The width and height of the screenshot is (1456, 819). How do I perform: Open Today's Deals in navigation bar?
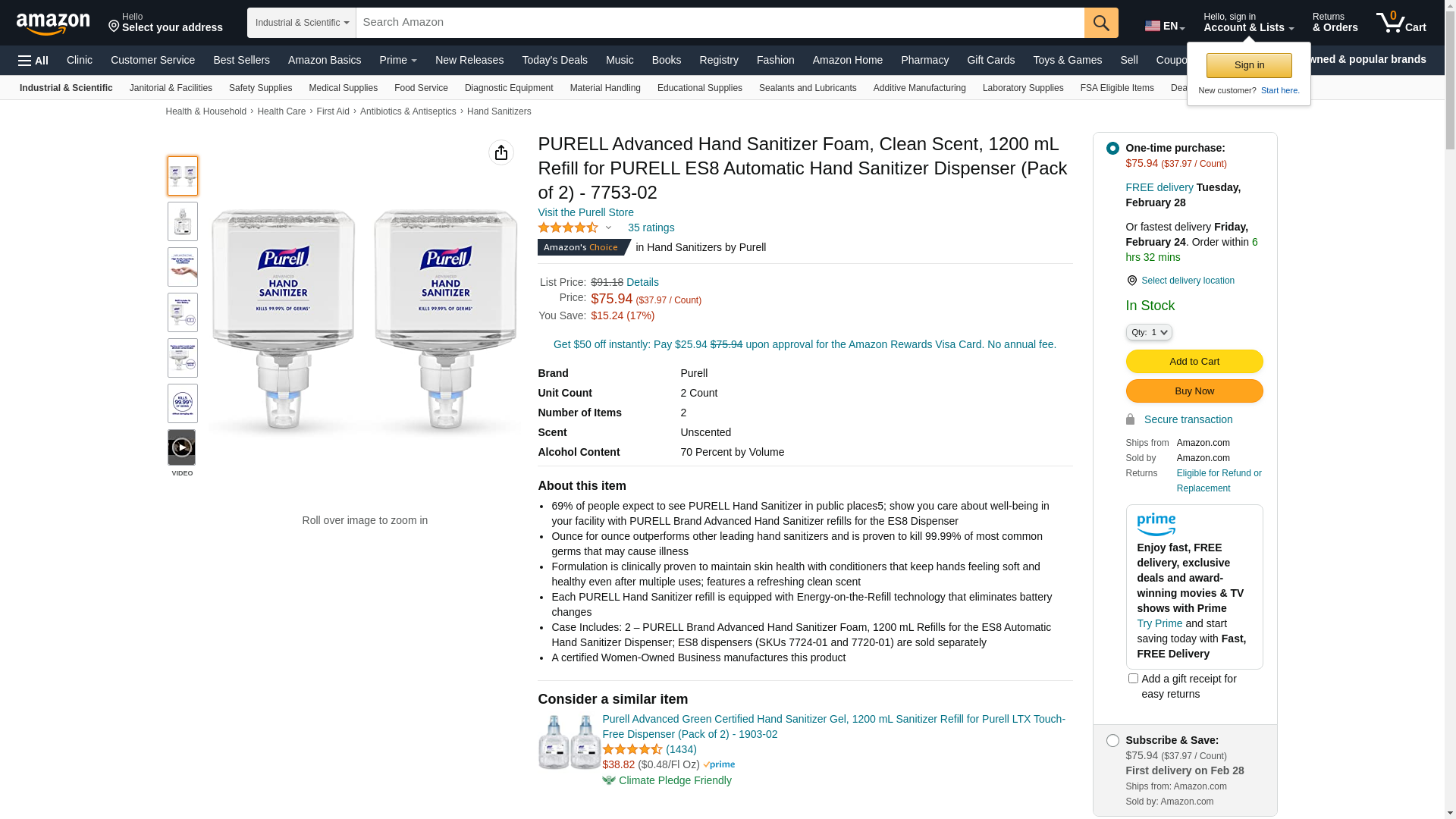coord(554,60)
